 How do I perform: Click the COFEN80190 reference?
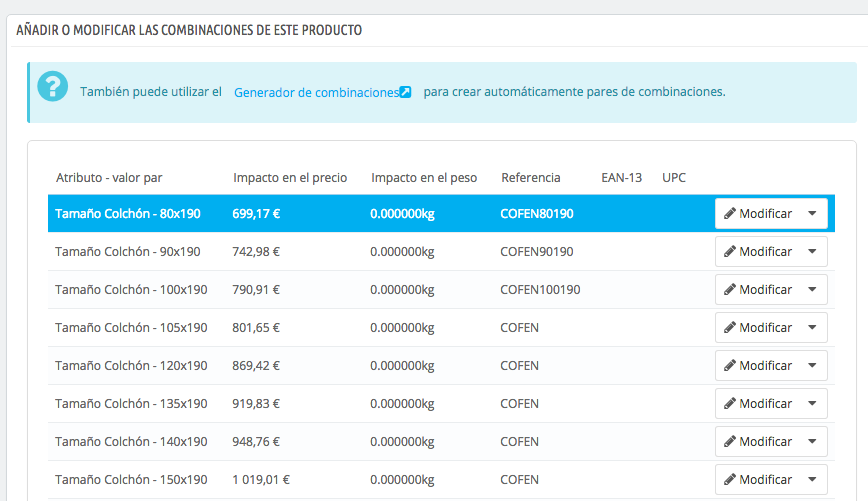click(537, 214)
